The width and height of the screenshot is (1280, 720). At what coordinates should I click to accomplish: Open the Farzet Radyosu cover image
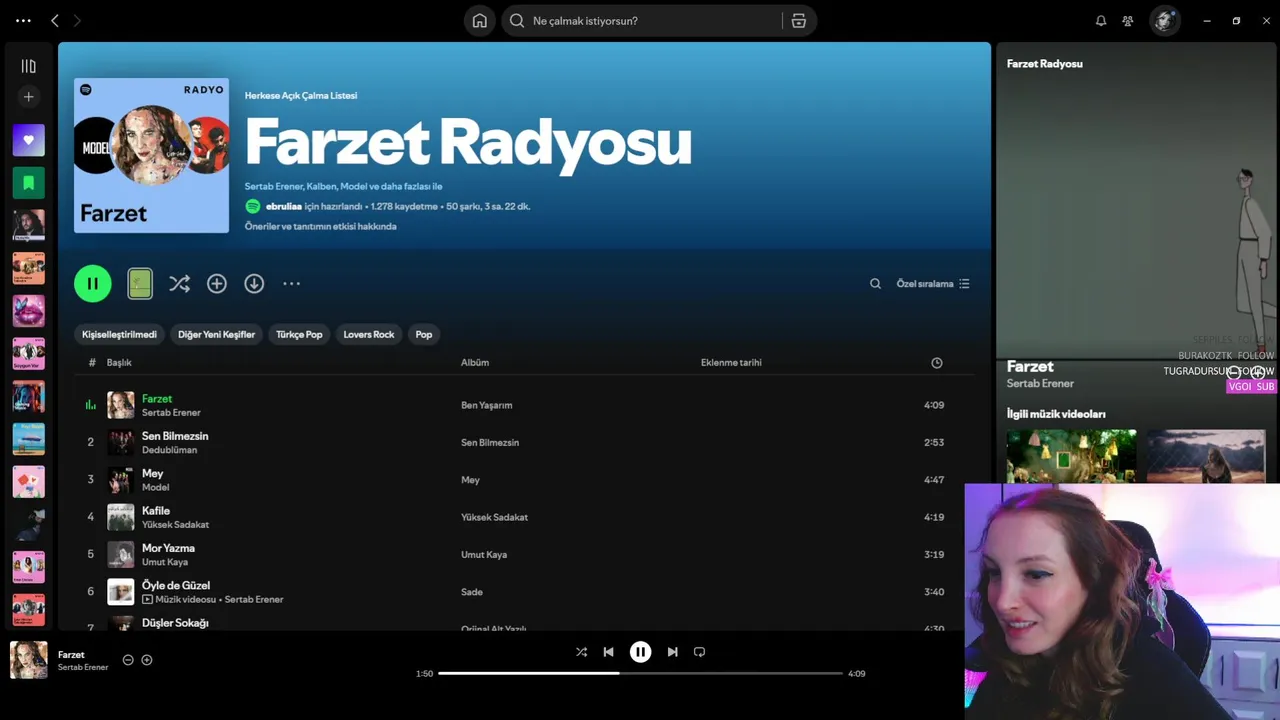click(x=151, y=155)
